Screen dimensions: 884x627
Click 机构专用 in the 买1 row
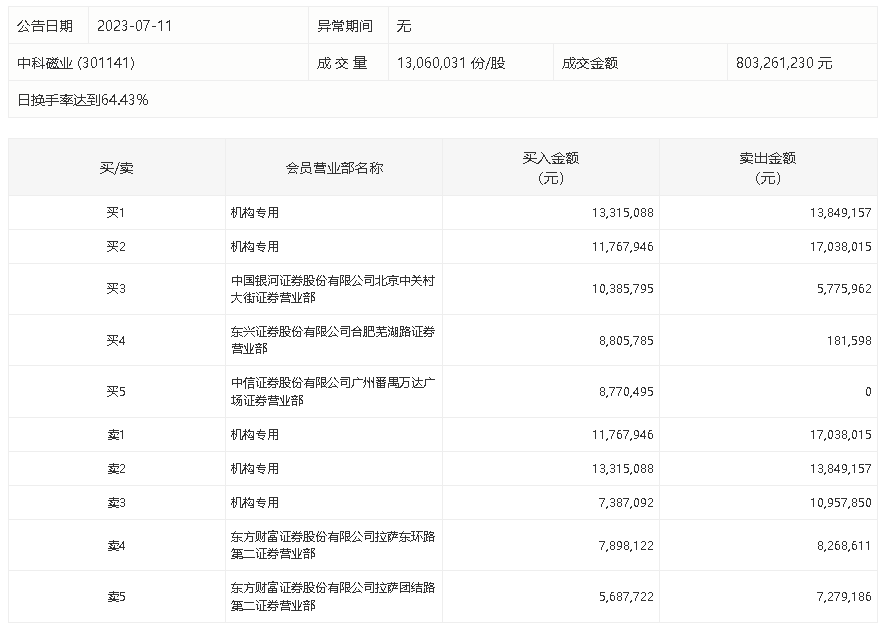click(x=255, y=213)
